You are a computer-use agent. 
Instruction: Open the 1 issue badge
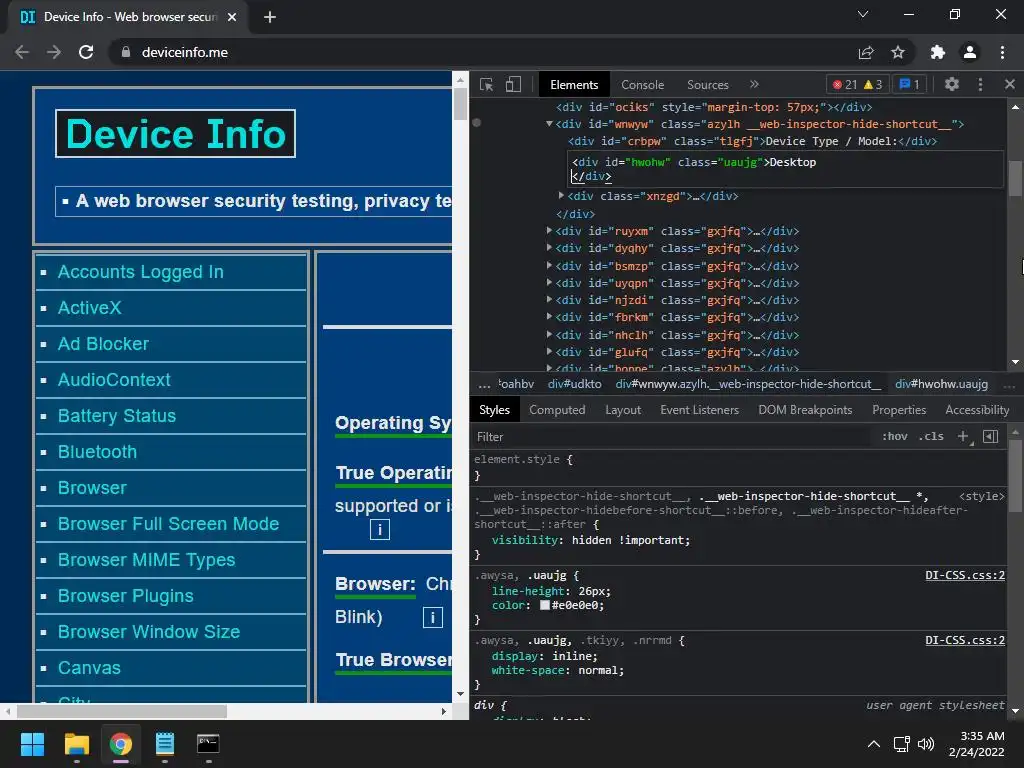point(910,84)
